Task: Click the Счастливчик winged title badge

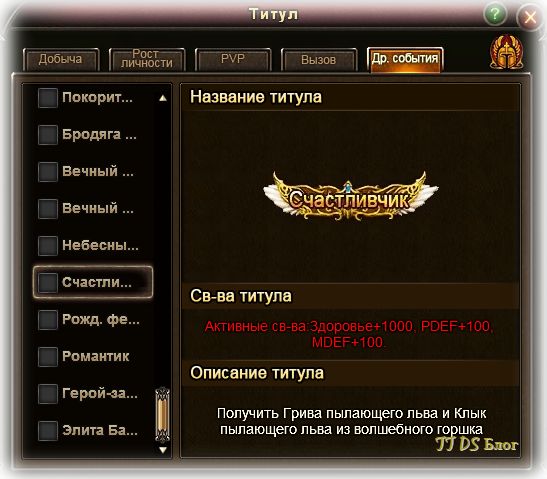Action: coord(350,196)
